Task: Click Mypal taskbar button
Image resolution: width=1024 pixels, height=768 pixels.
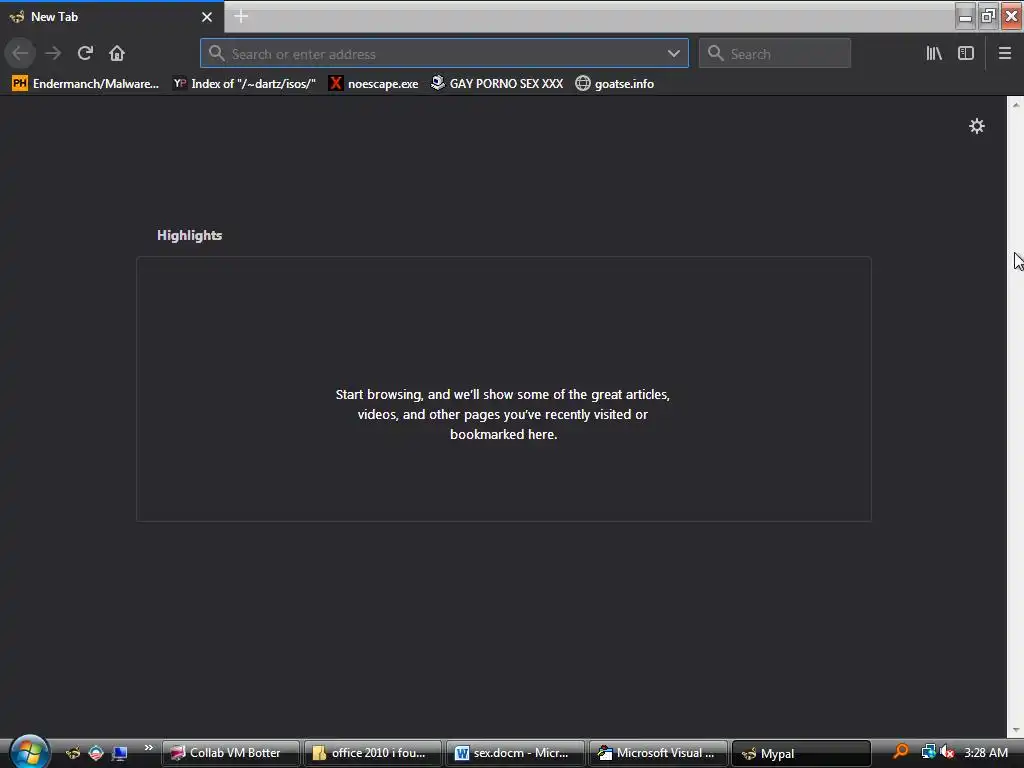Action: [x=801, y=753]
